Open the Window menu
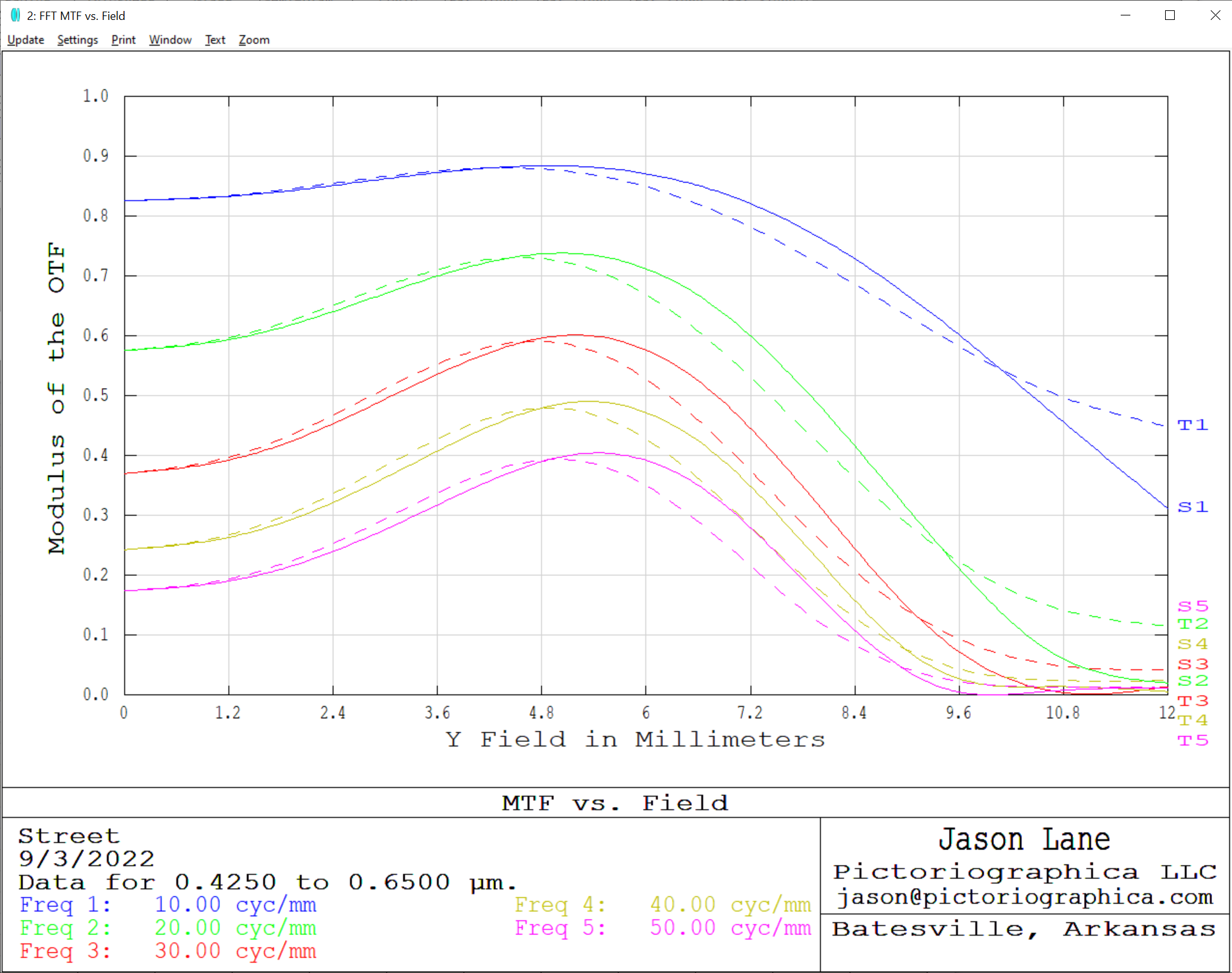Image resolution: width=1232 pixels, height=973 pixels. [x=170, y=40]
